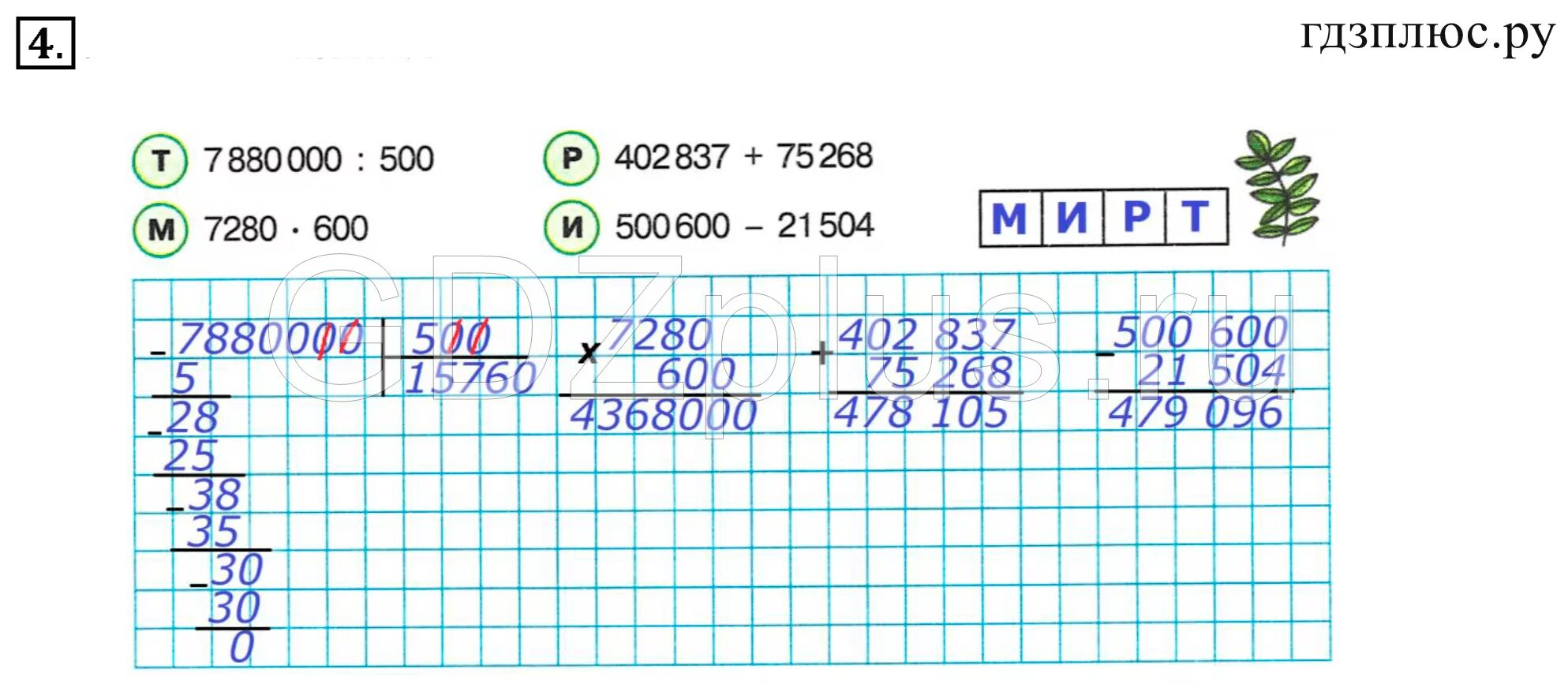Click letter Т in the answer box
The width and height of the screenshot is (1568, 684).
pos(1196,217)
